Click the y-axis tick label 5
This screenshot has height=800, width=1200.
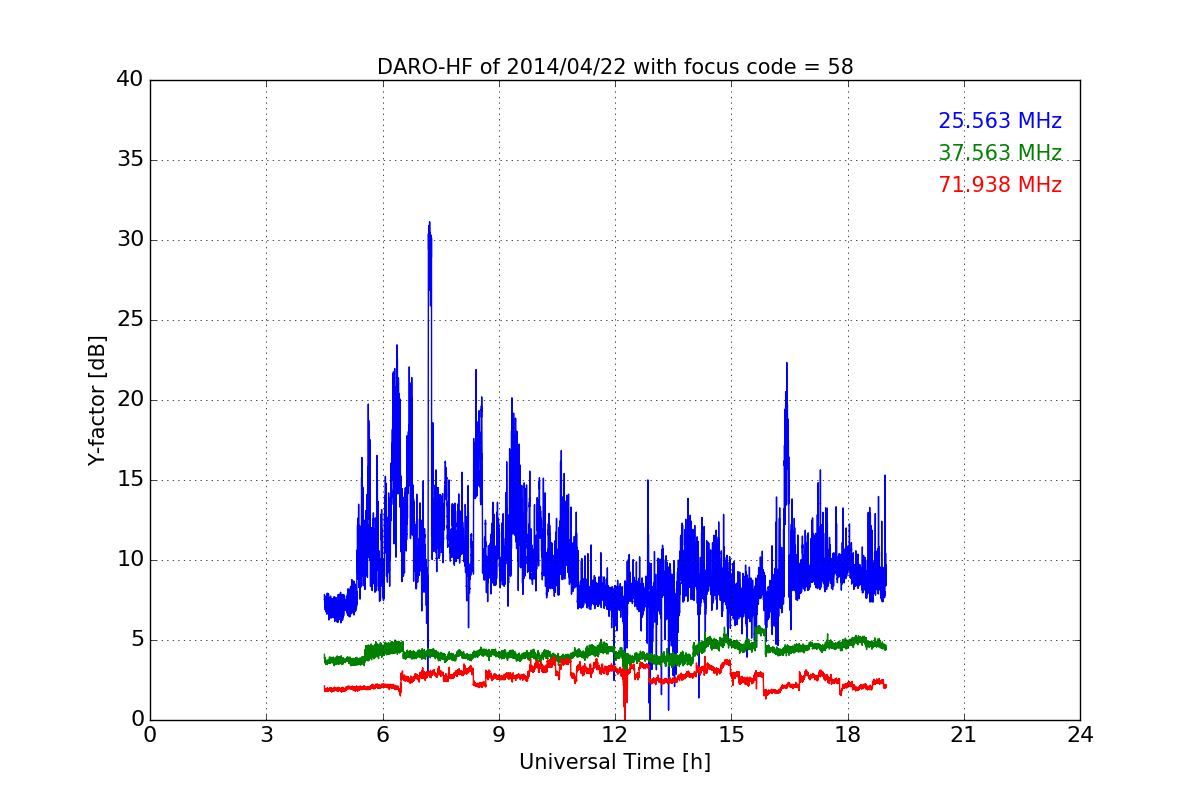[x=136, y=640]
